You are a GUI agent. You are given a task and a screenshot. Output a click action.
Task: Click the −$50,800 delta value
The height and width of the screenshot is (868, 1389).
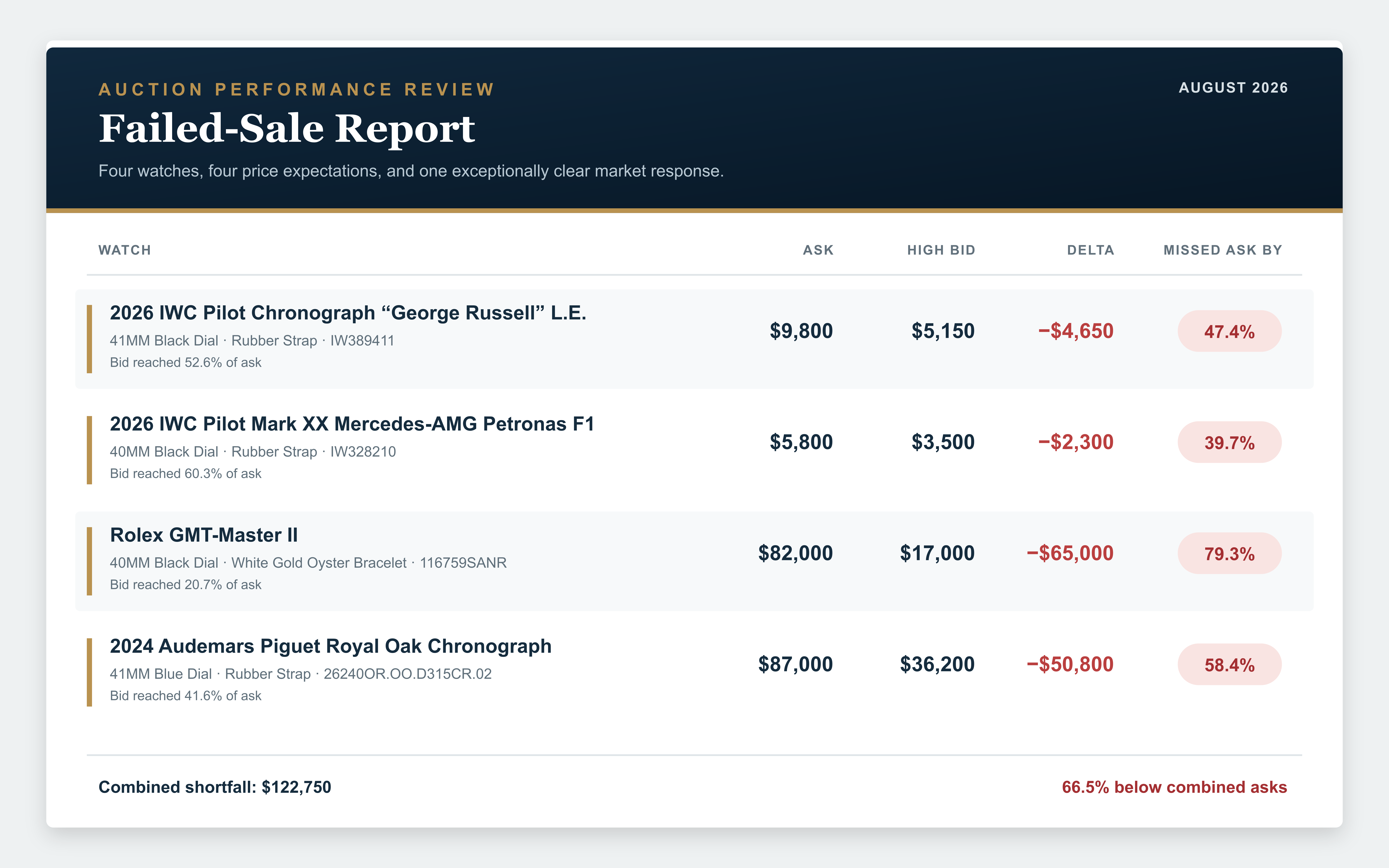pos(1070,664)
